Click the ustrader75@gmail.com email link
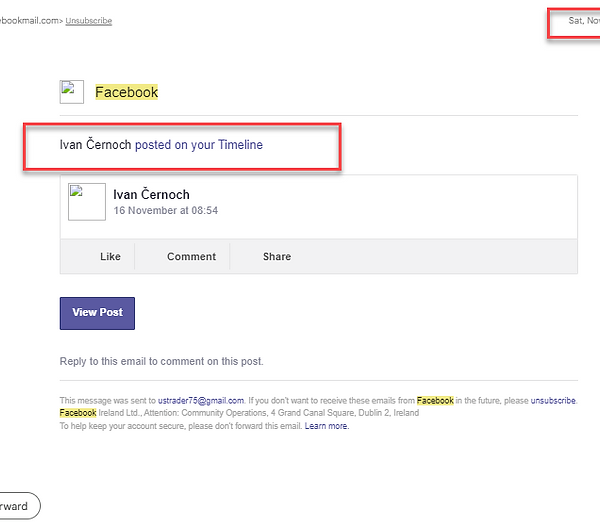This screenshot has width=600, height=527. click(201, 400)
